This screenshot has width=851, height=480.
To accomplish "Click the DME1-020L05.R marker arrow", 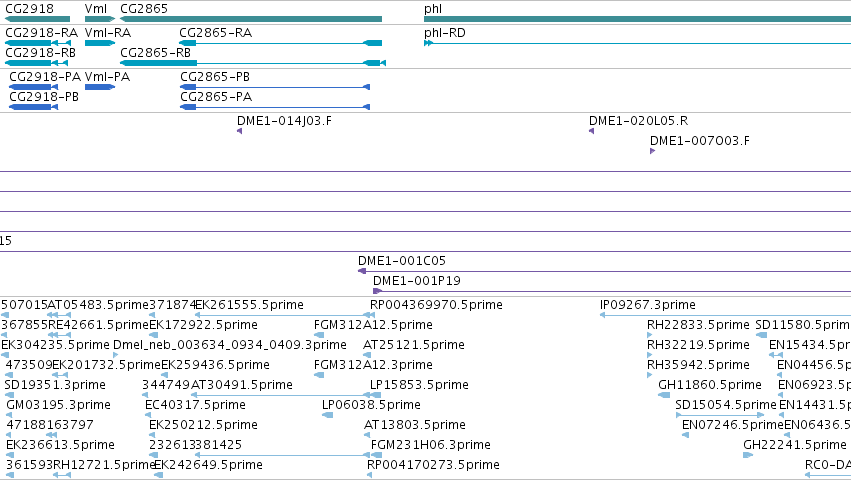I will [592, 131].
